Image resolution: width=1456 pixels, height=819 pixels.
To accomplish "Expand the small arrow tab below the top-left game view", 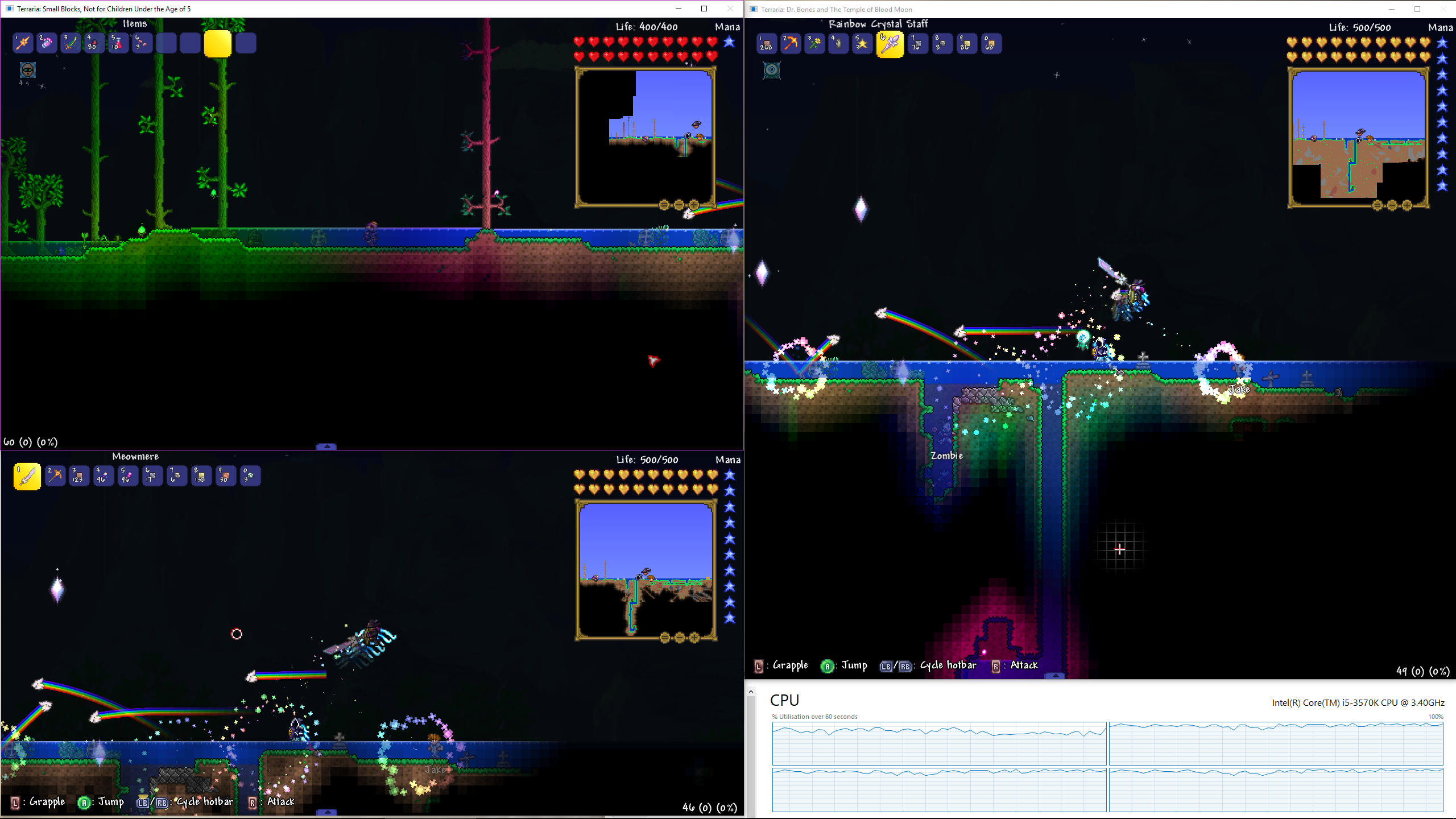I will tap(326, 448).
